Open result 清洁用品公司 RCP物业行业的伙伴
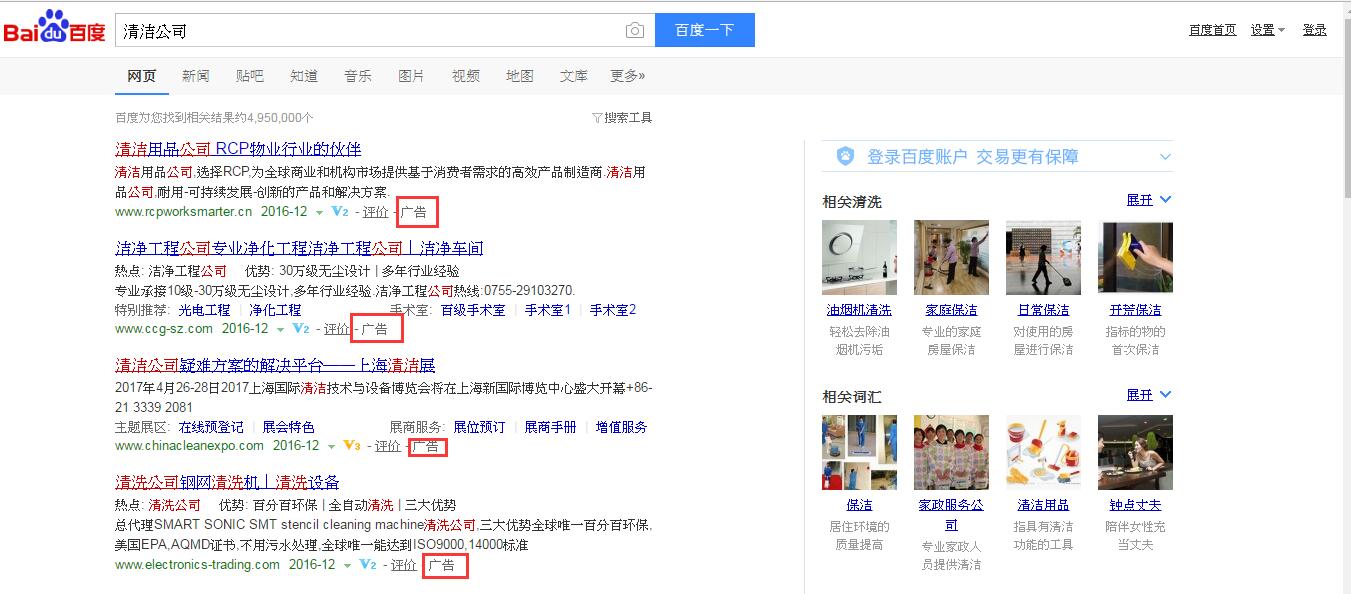This screenshot has width=1351, height=594. [x=238, y=149]
